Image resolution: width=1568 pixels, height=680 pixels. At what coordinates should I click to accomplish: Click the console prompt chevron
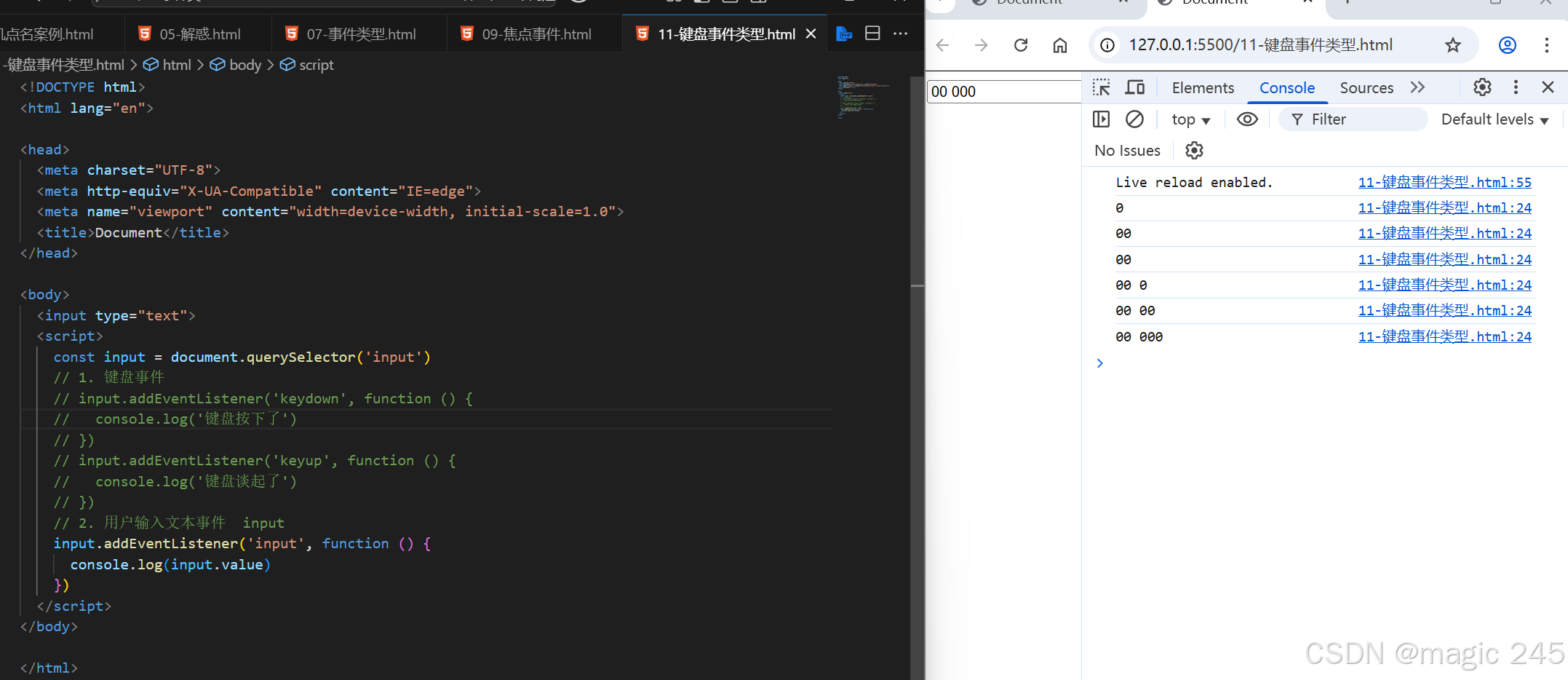(x=1100, y=363)
